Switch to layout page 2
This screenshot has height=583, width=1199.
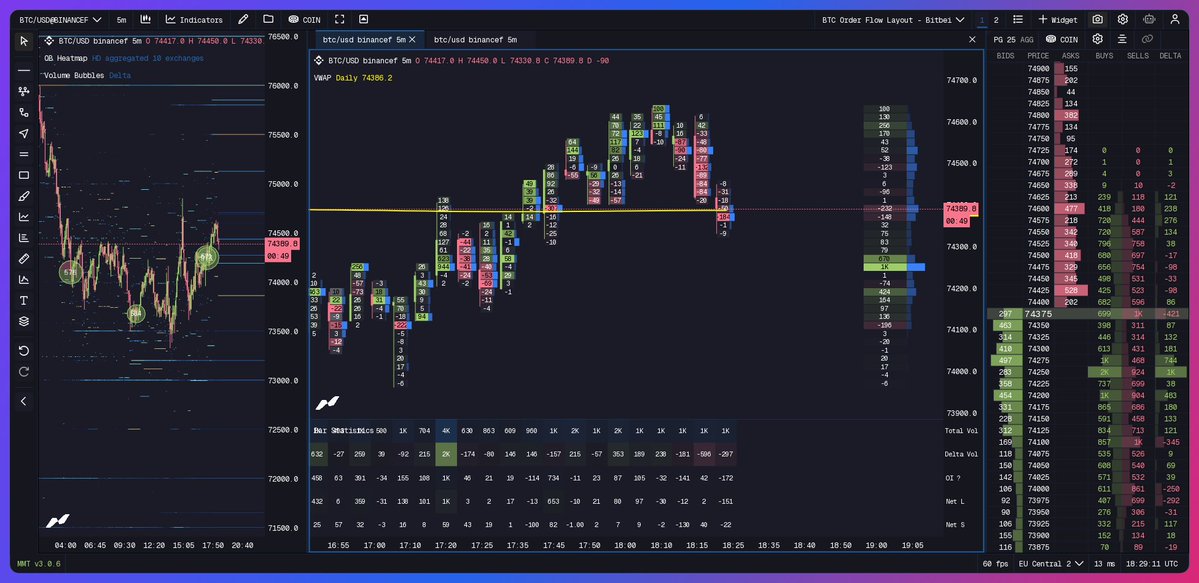pyautogui.click(x=996, y=19)
